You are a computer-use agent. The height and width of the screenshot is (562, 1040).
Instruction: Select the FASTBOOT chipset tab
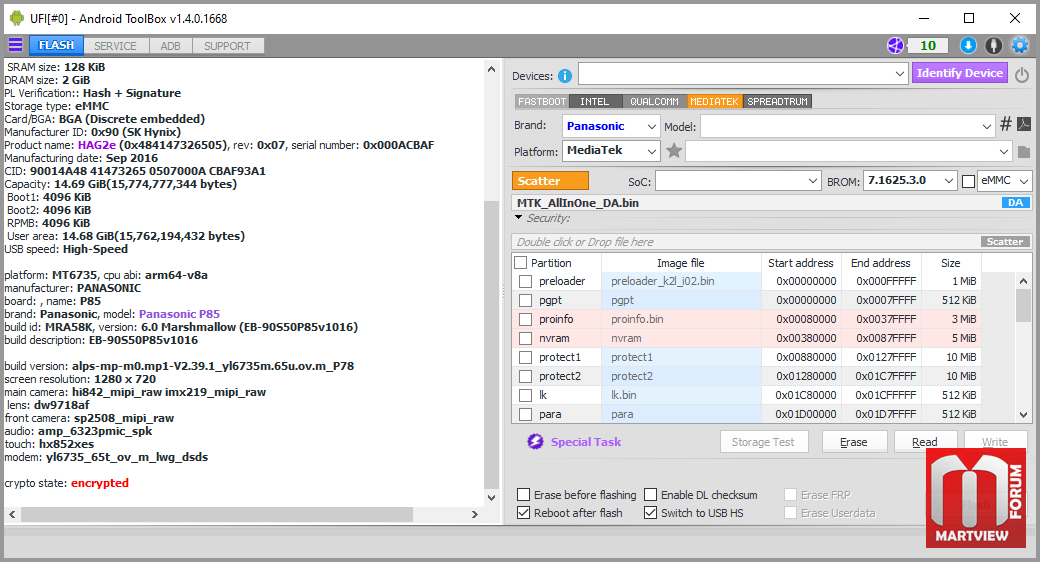pos(542,102)
